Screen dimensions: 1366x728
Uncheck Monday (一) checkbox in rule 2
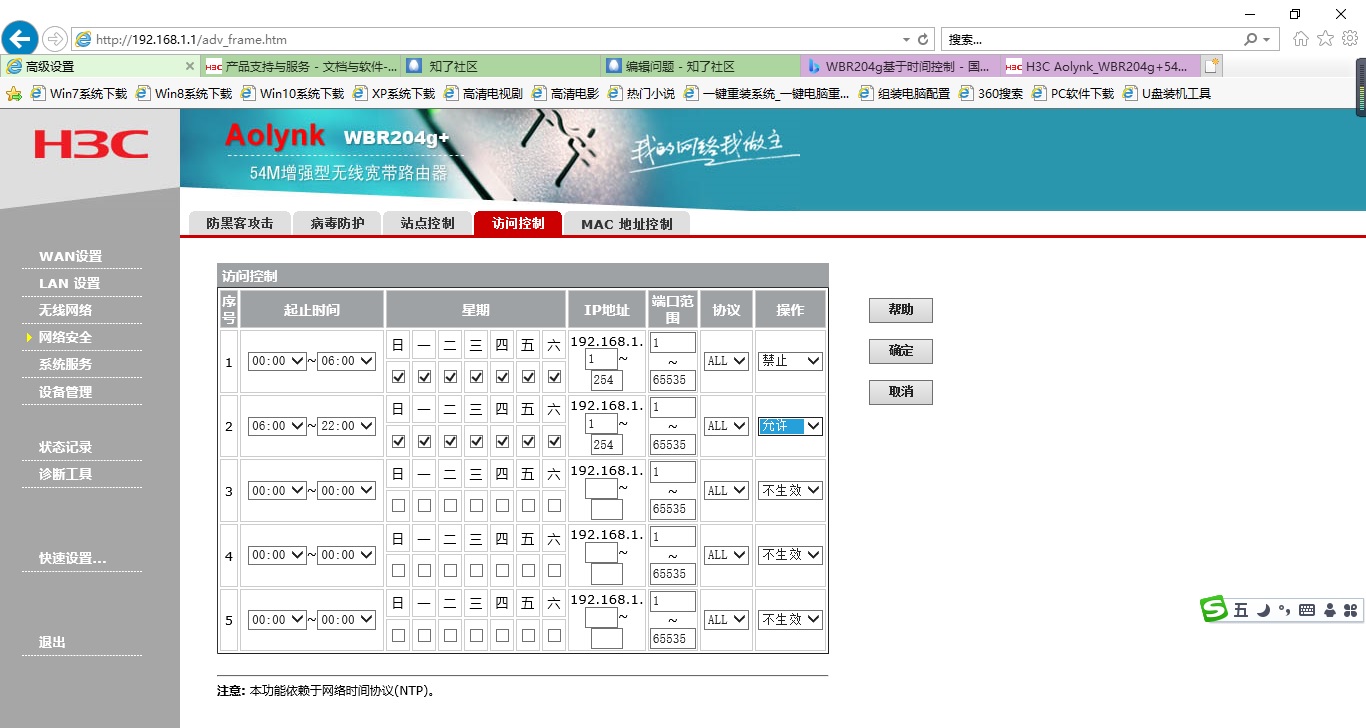click(x=425, y=441)
